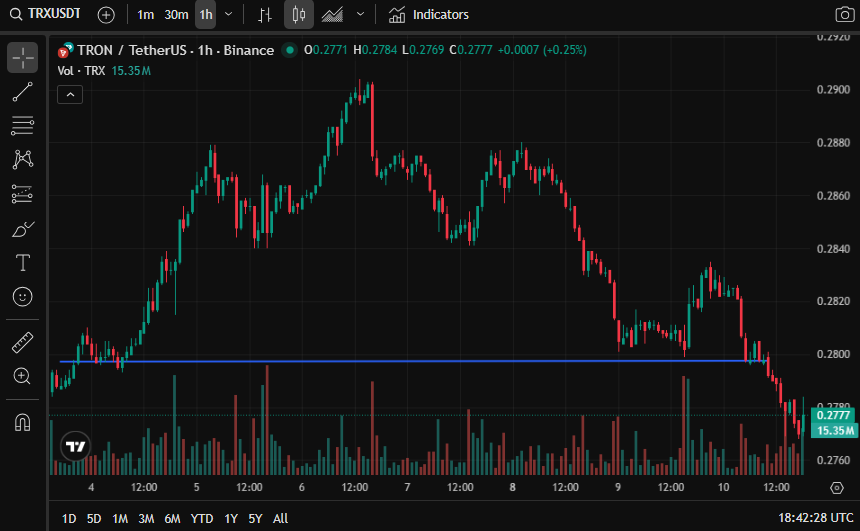The width and height of the screenshot is (860, 531).
Task: Open the Fibonacci retracement tools
Action: point(22,126)
